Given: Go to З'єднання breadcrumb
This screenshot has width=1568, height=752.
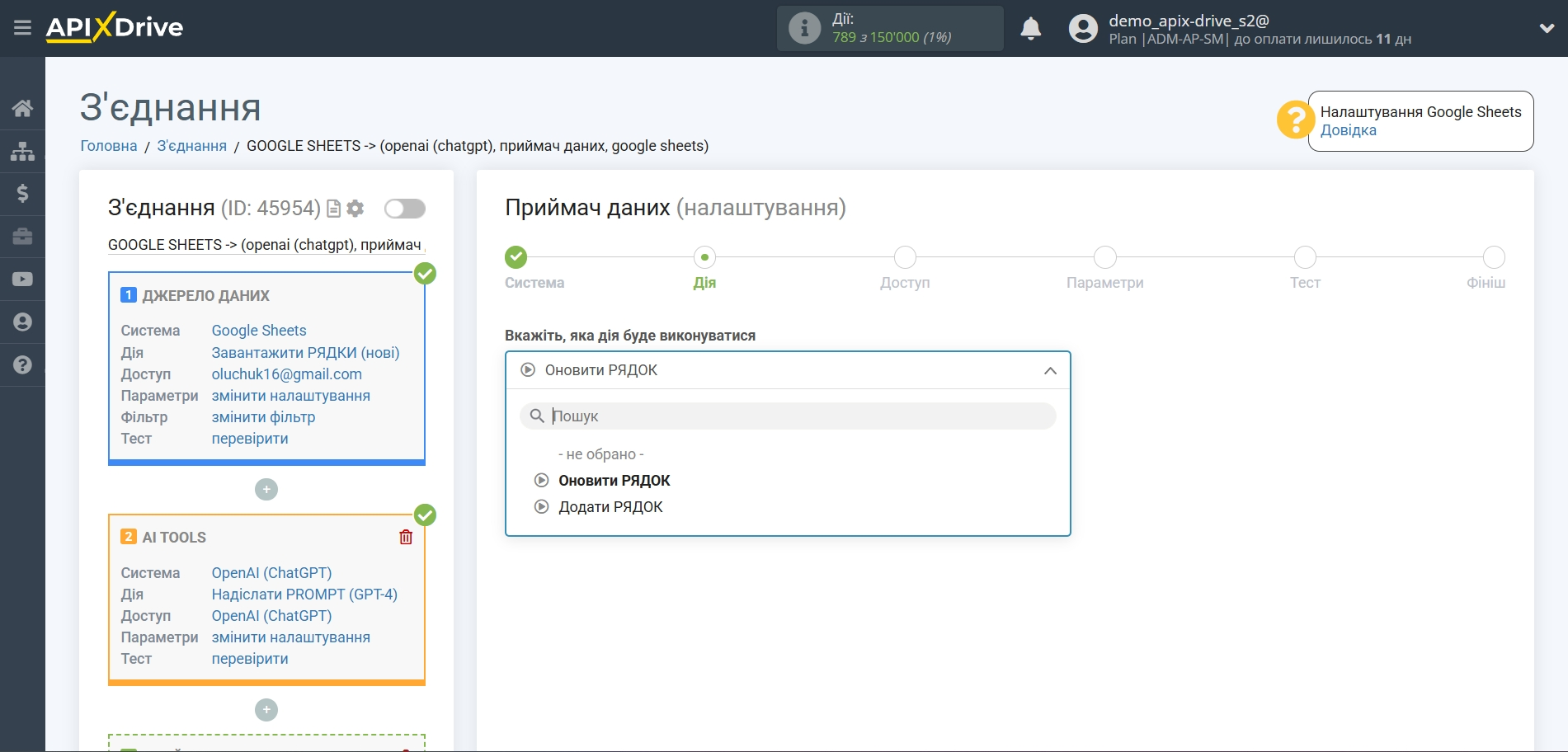Looking at the screenshot, I should pyautogui.click(x=192, y=146).
